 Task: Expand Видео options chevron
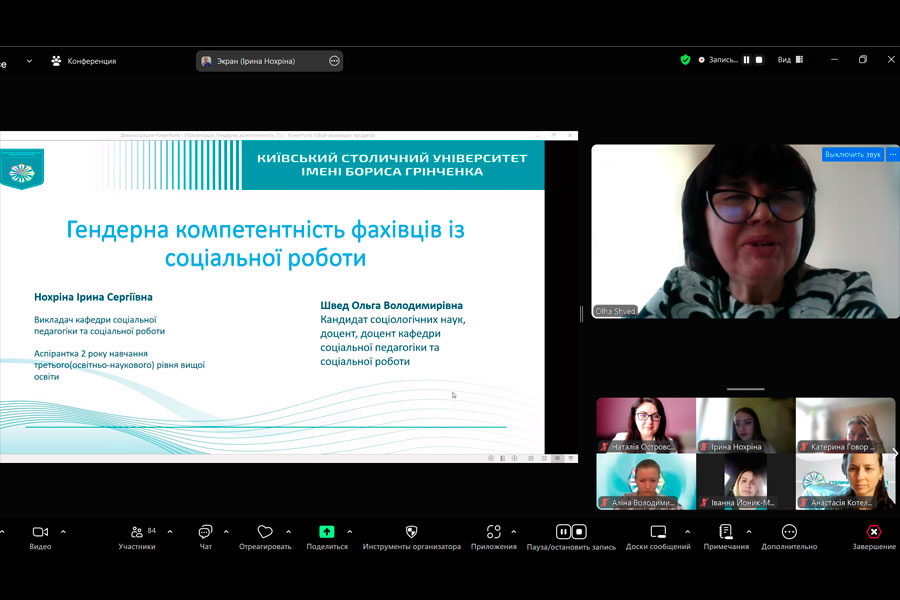63,532
